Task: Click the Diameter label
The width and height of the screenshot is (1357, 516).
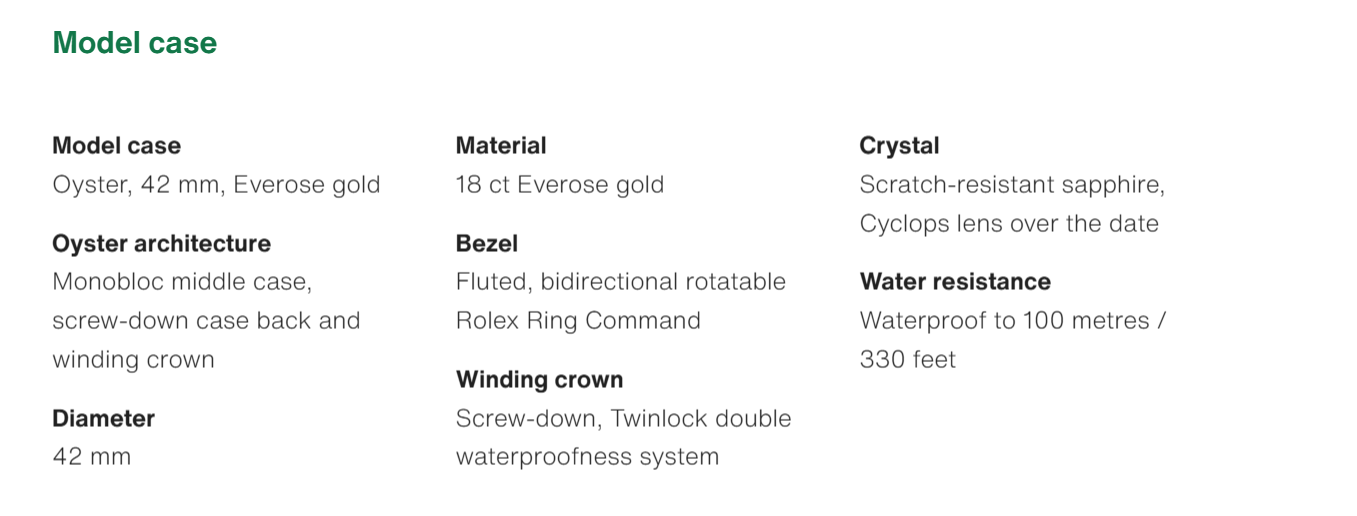Action: 103,418
